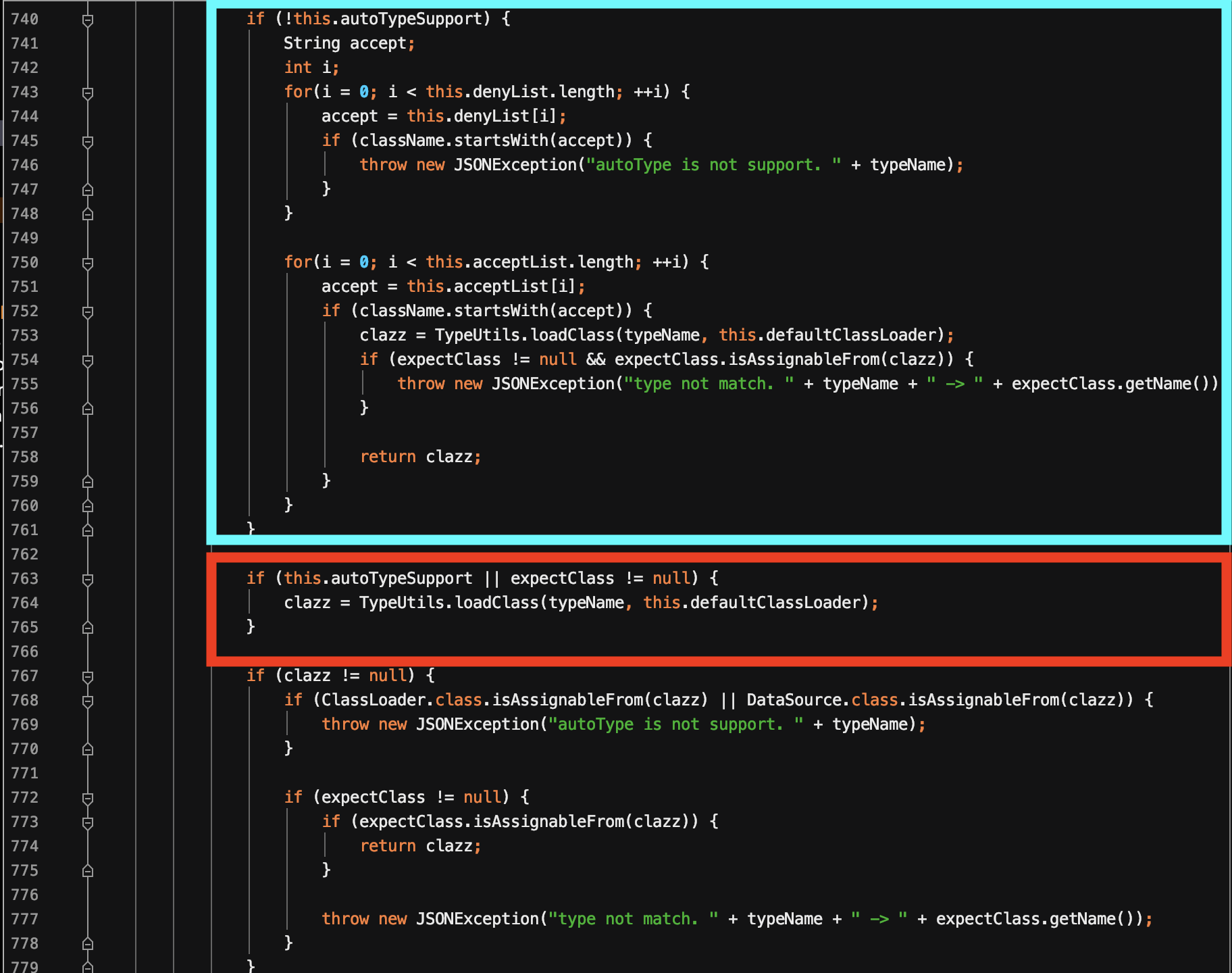Click the fold end marker on line 765
The height and width of the screenshot is (973, 1232).
(87, 628)
